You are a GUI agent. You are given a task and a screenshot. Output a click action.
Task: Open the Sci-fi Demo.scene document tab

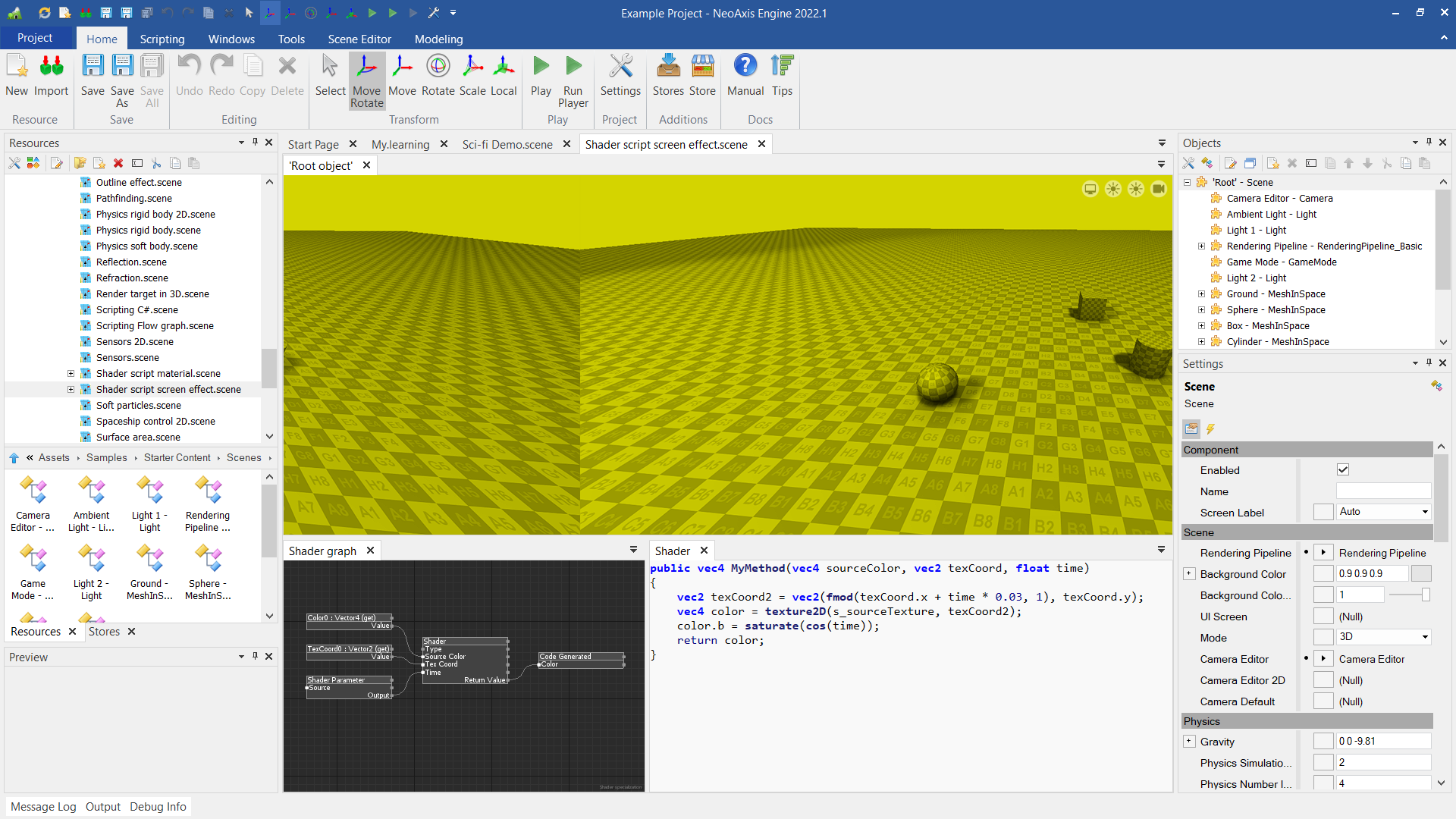[507, 144]
